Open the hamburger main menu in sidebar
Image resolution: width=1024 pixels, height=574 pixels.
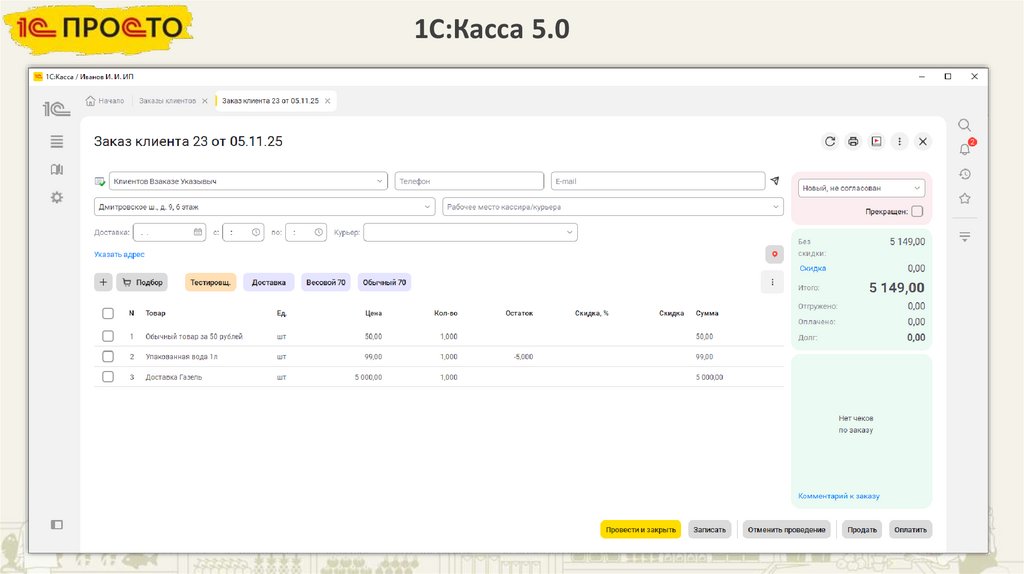[57, 141]
